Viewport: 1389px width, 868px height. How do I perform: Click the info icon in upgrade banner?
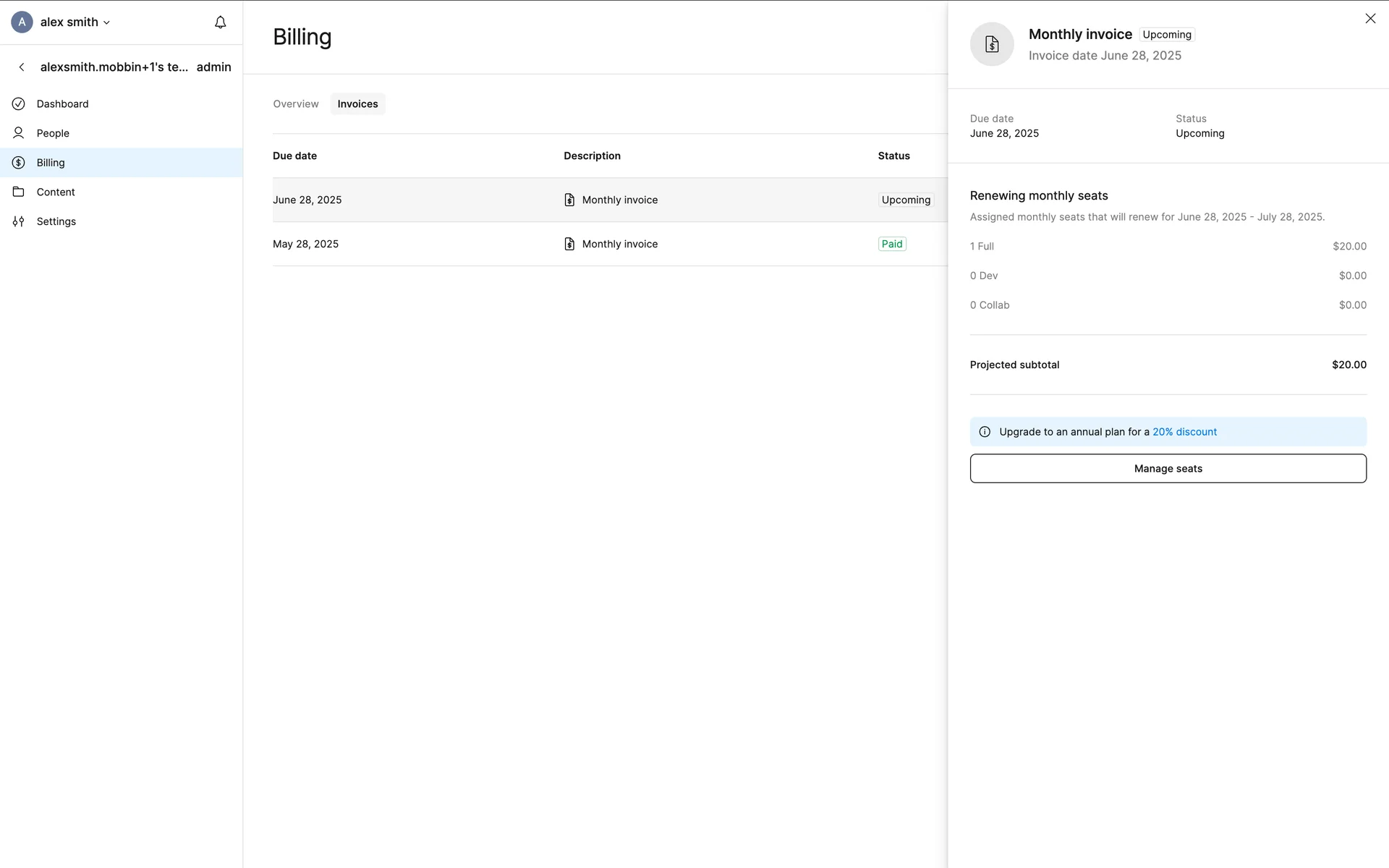click(x=985, y=432)
